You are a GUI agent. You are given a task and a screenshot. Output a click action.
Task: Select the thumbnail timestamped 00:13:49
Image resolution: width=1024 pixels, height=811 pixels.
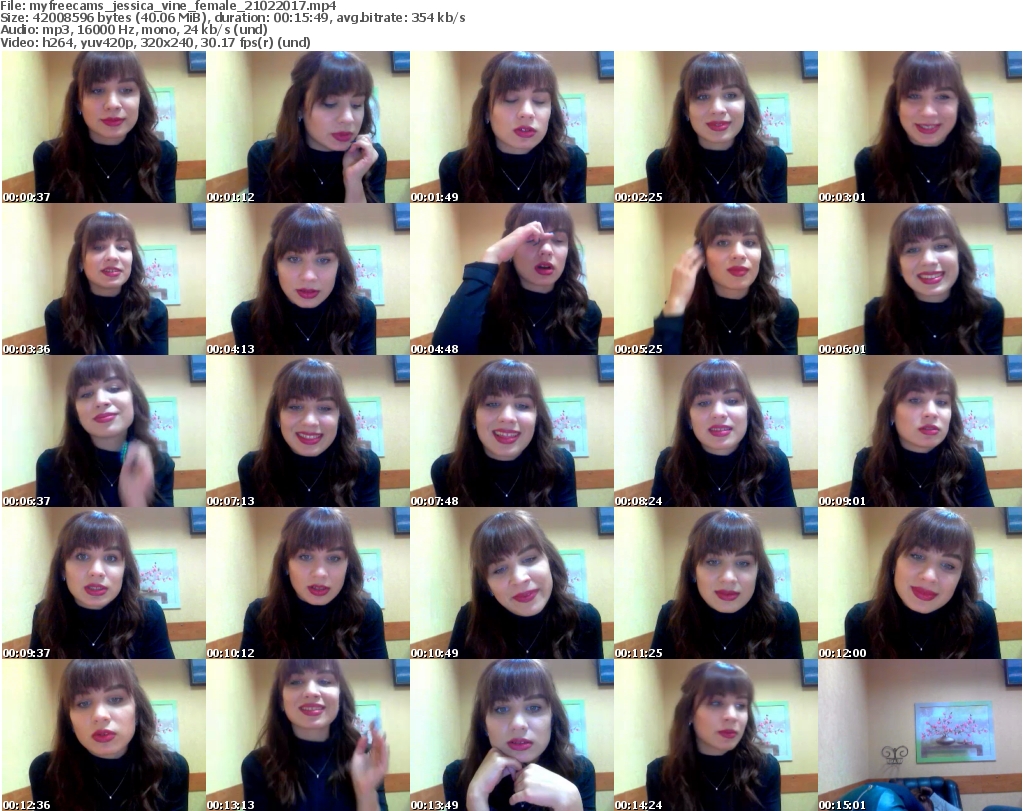pyautogui.click(x=512, y=735)
